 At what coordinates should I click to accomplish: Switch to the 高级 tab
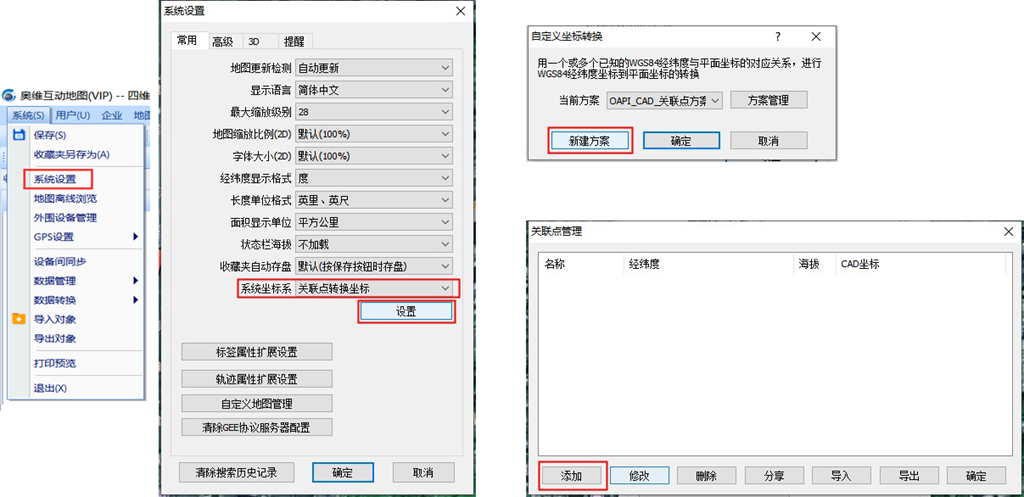[x=222, y=41]
